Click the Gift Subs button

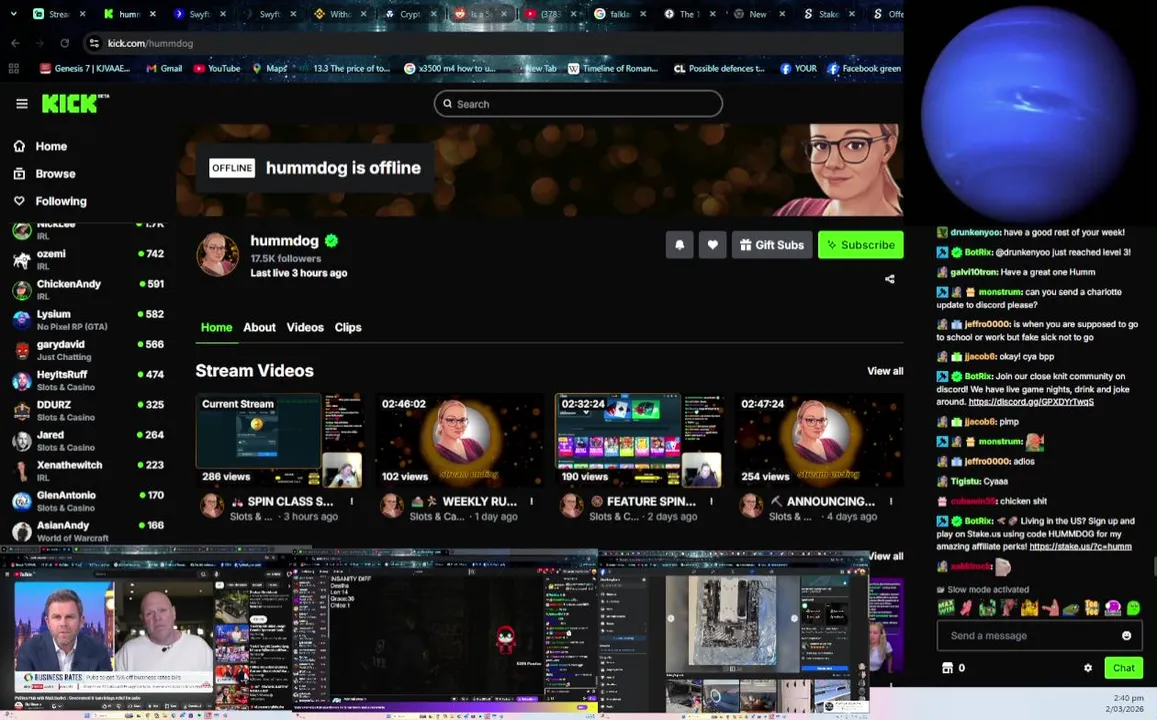(772, 245)
